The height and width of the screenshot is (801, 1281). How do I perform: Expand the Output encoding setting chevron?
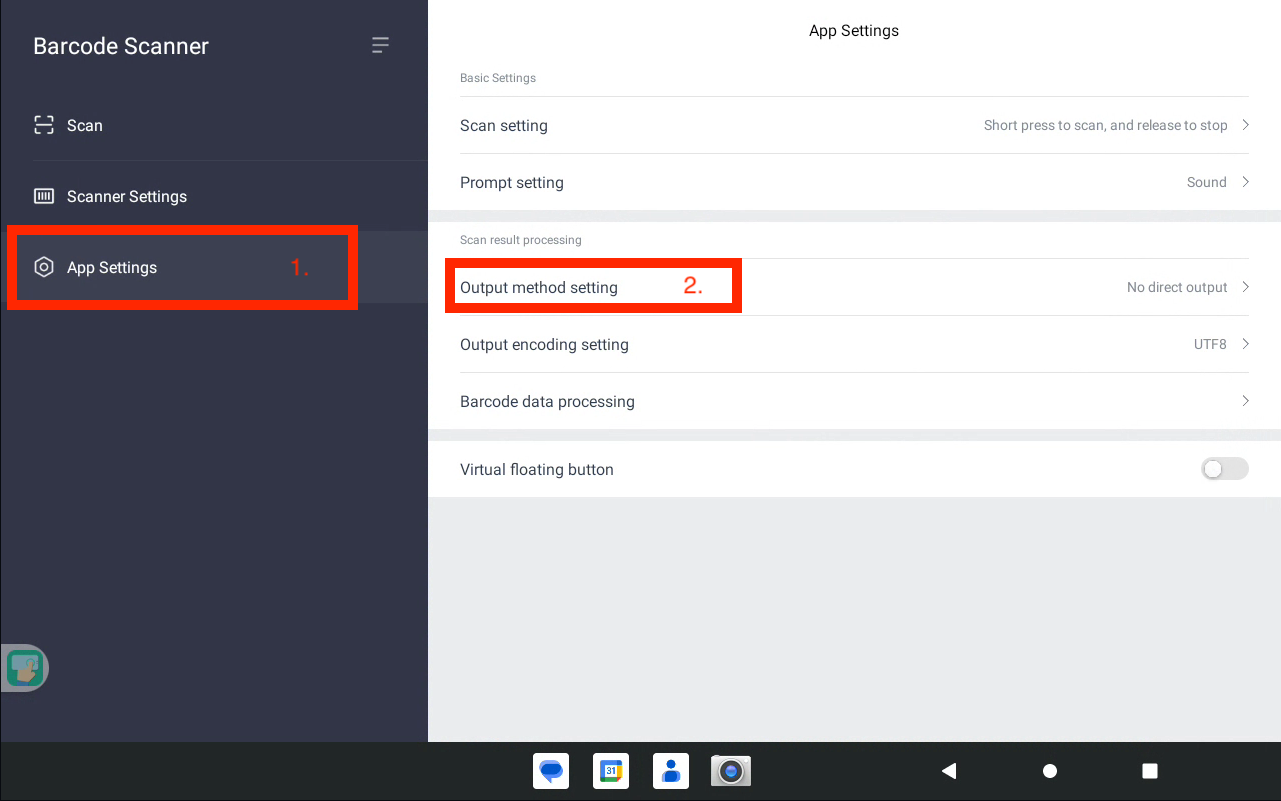(1246, 344)
